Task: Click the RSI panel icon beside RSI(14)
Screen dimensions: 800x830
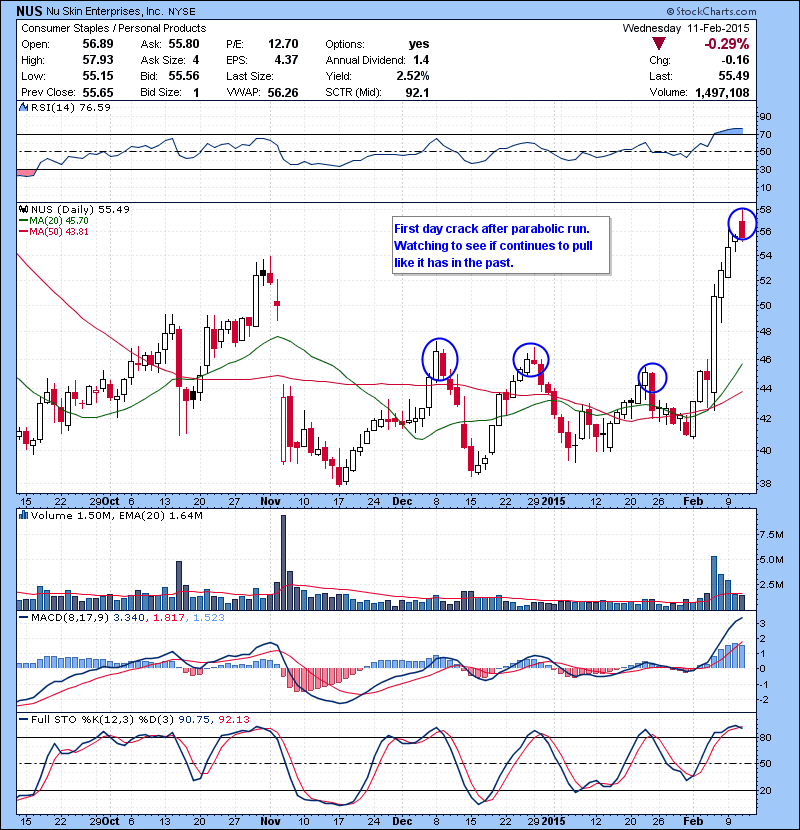Action: pyautogui.click(x=23, y=107)
